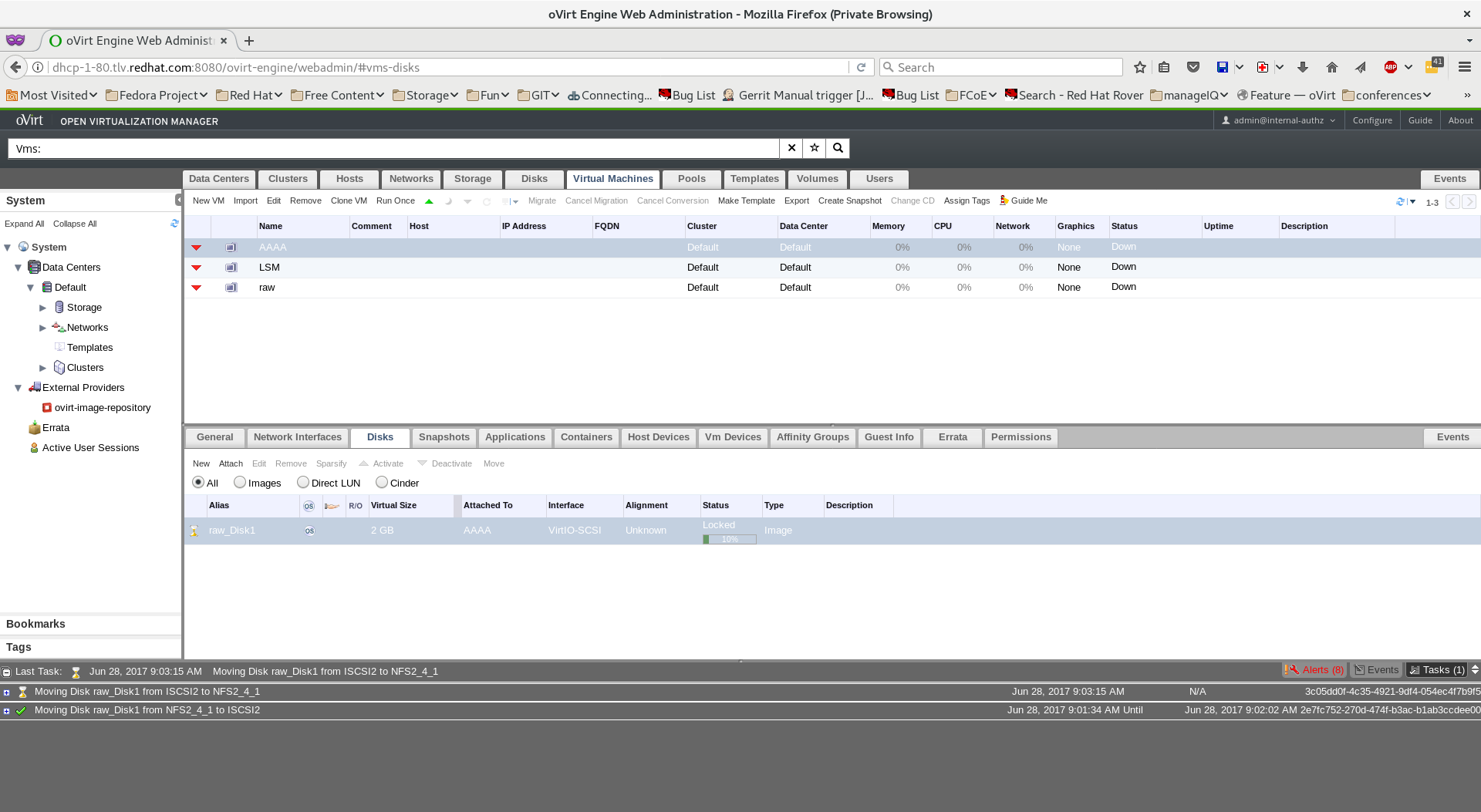Select the Direct LUN radio button
The width and height of the screenshot is (1481, 812).
(303, 483)
